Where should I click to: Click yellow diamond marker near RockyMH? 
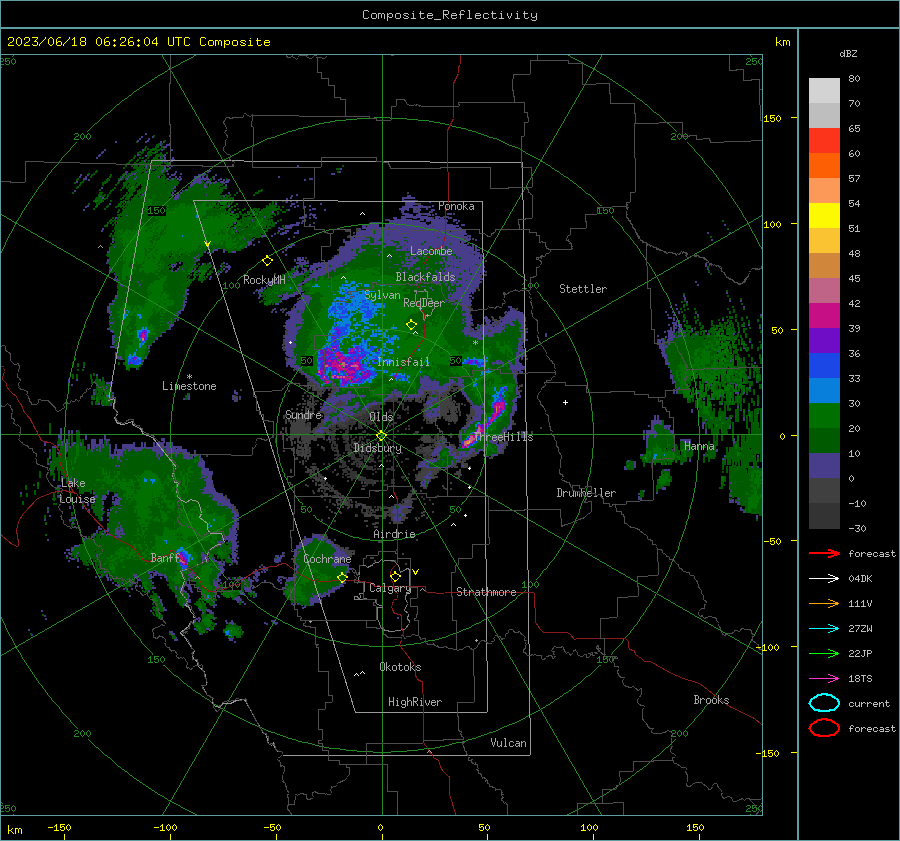coord(267,261)
